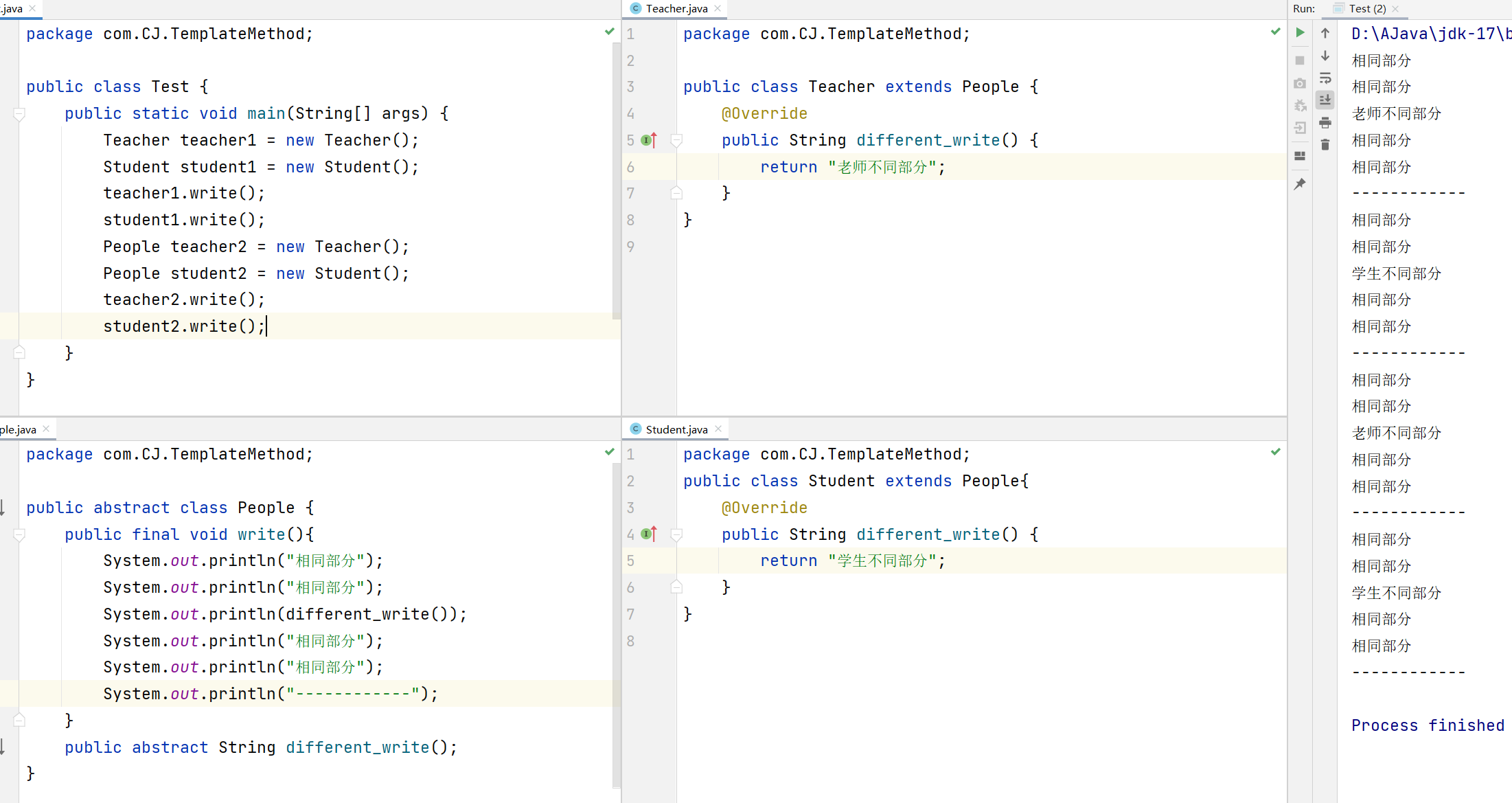Click green inspection checkmark in Teacher.java
Screen dimensions: 1512x803
tap(1275, 32)
